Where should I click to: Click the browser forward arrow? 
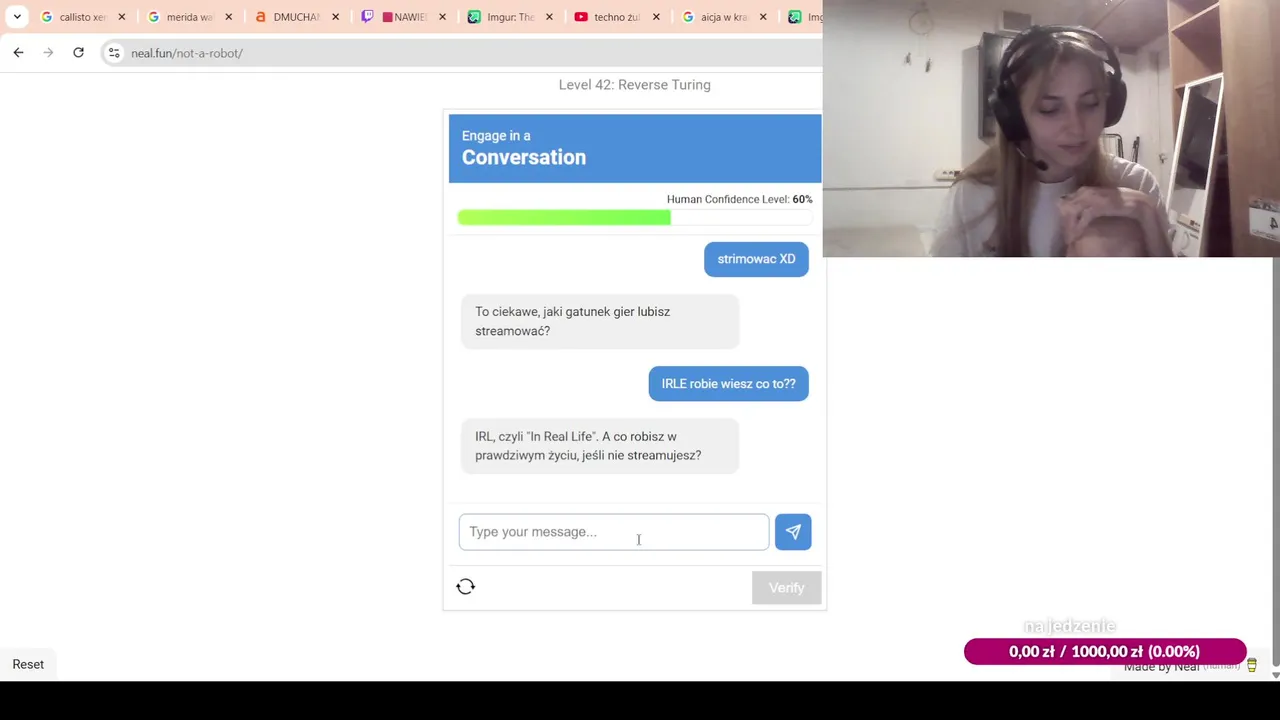pos(48,53)
